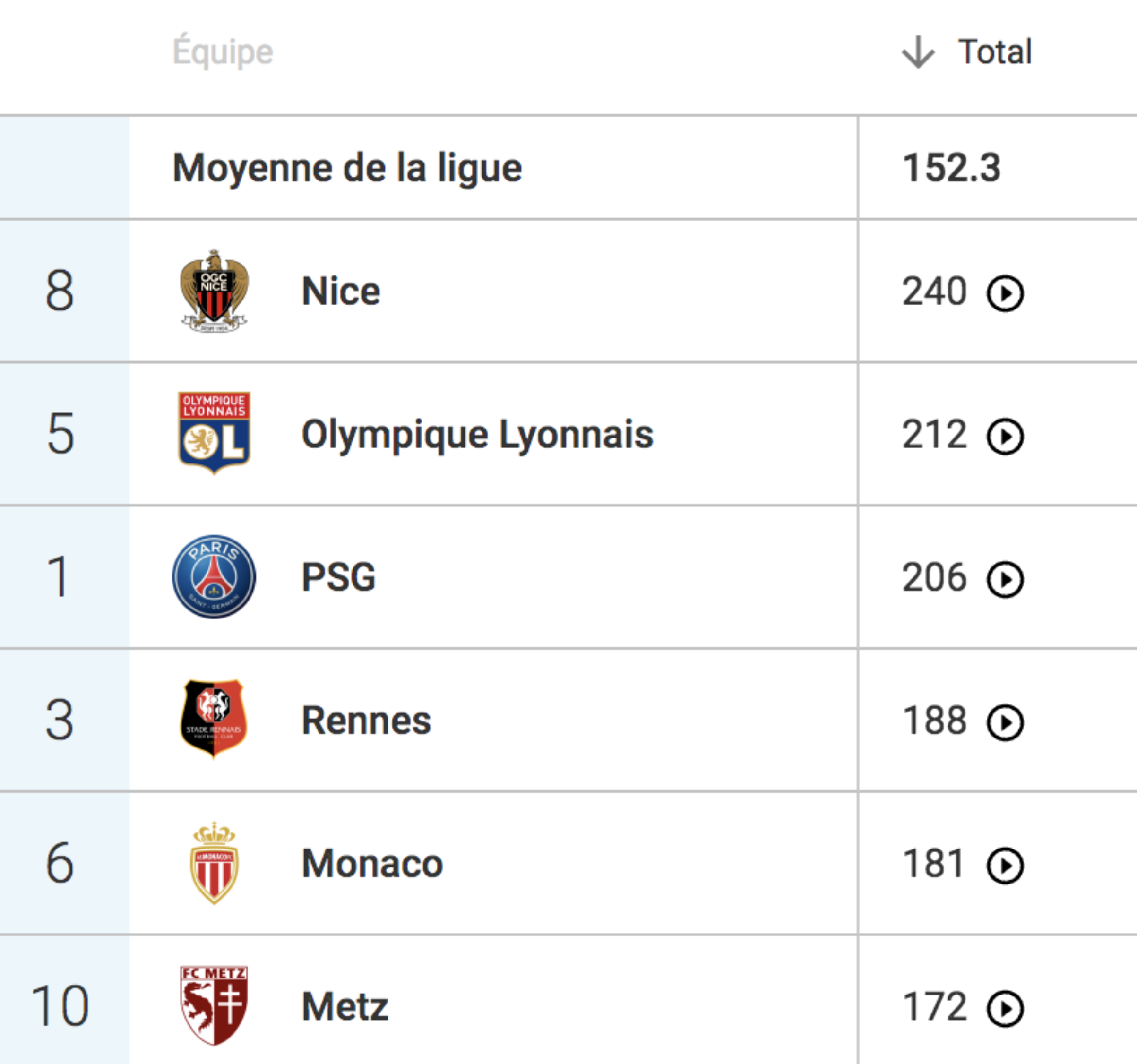Open the Stade Rennais crest
This screenshot has width=1137, height=1064.
click(x=214, y=719)
